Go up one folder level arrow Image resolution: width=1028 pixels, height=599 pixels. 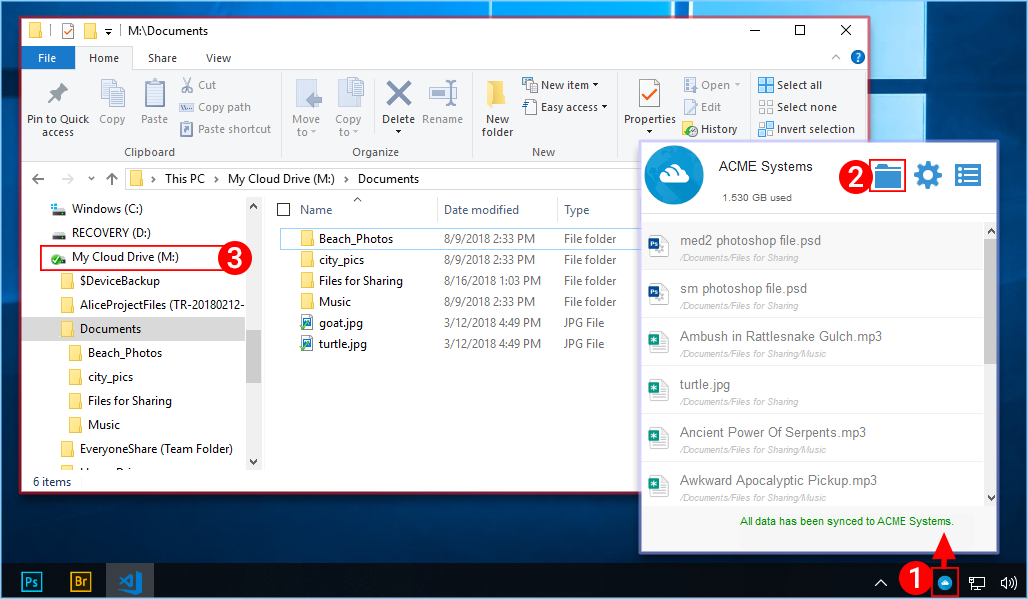tap(112, 179)
